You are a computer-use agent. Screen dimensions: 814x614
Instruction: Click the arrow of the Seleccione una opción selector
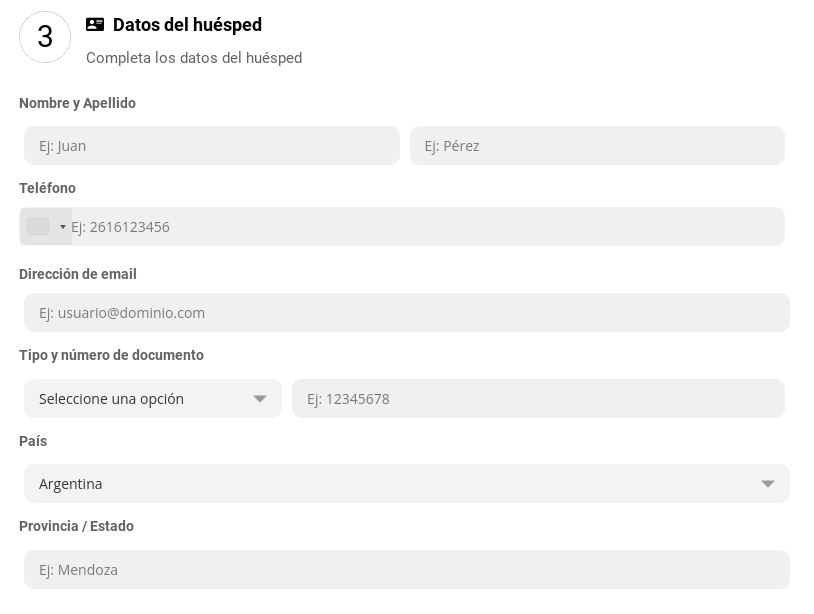click(260, 399)
